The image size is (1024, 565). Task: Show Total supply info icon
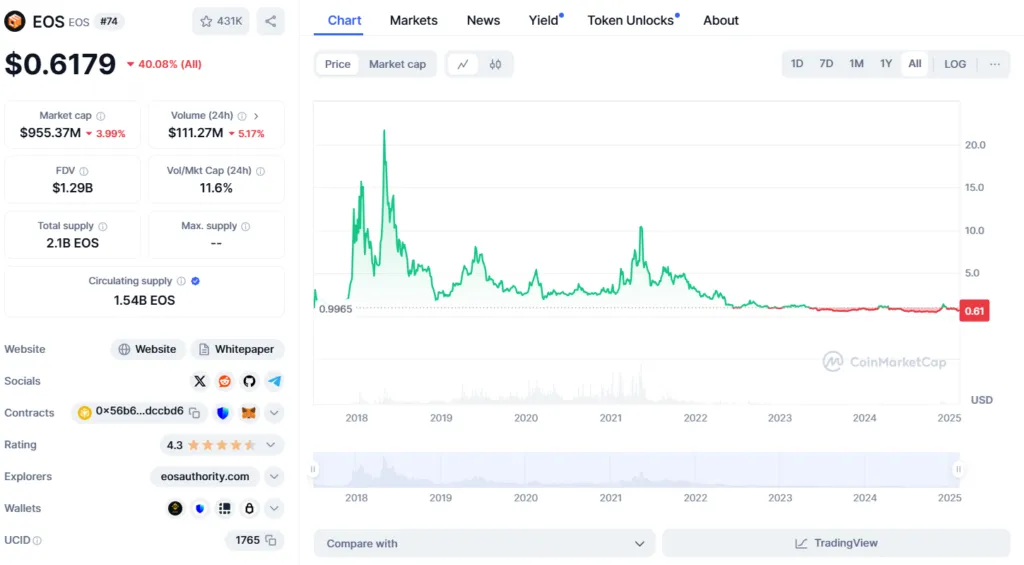click(103, 226)
